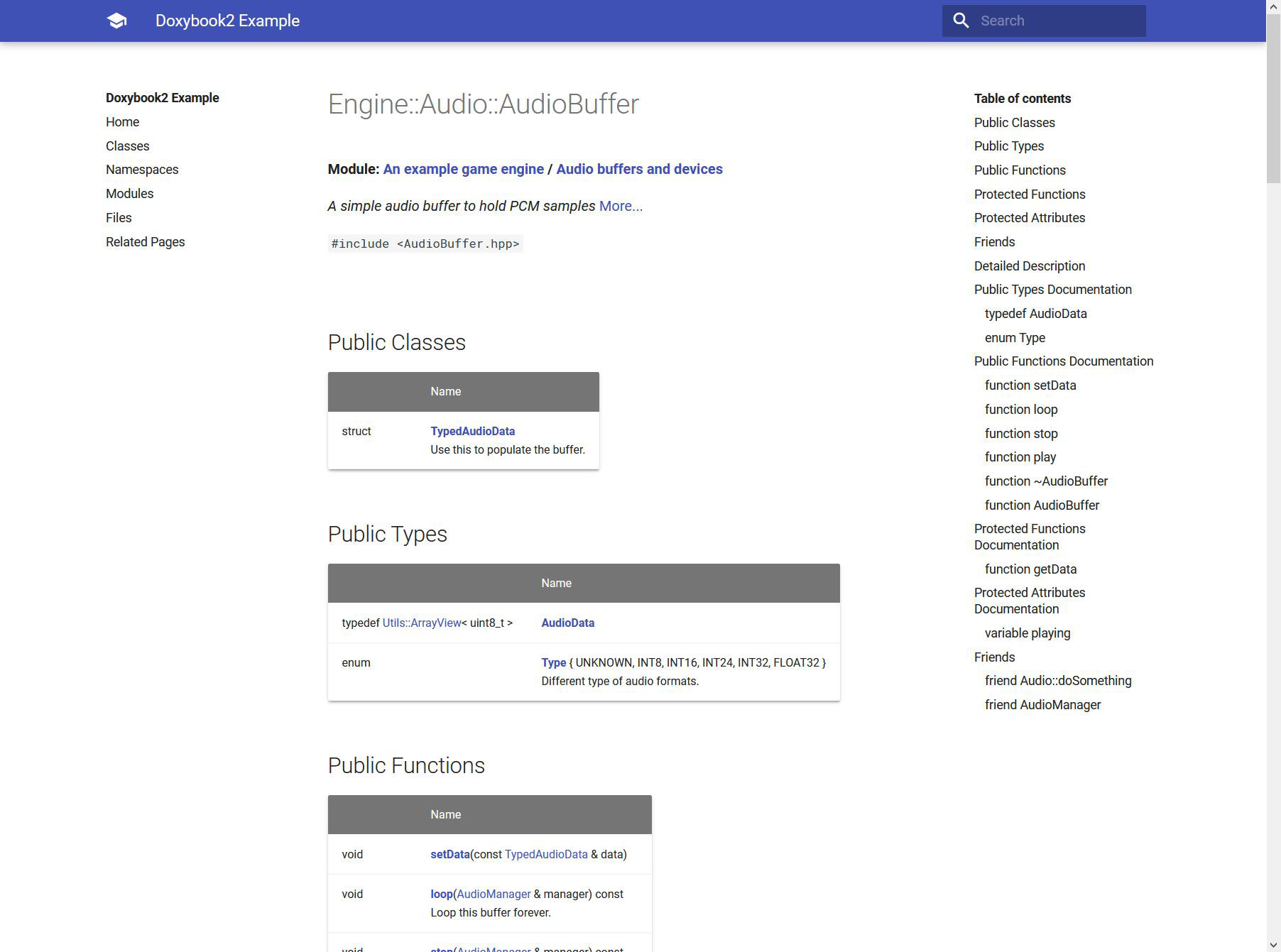This screenshot has height=952, width=1281.
Task: Click the scrollbar up arrow
Action: [x=1273, y=6]
